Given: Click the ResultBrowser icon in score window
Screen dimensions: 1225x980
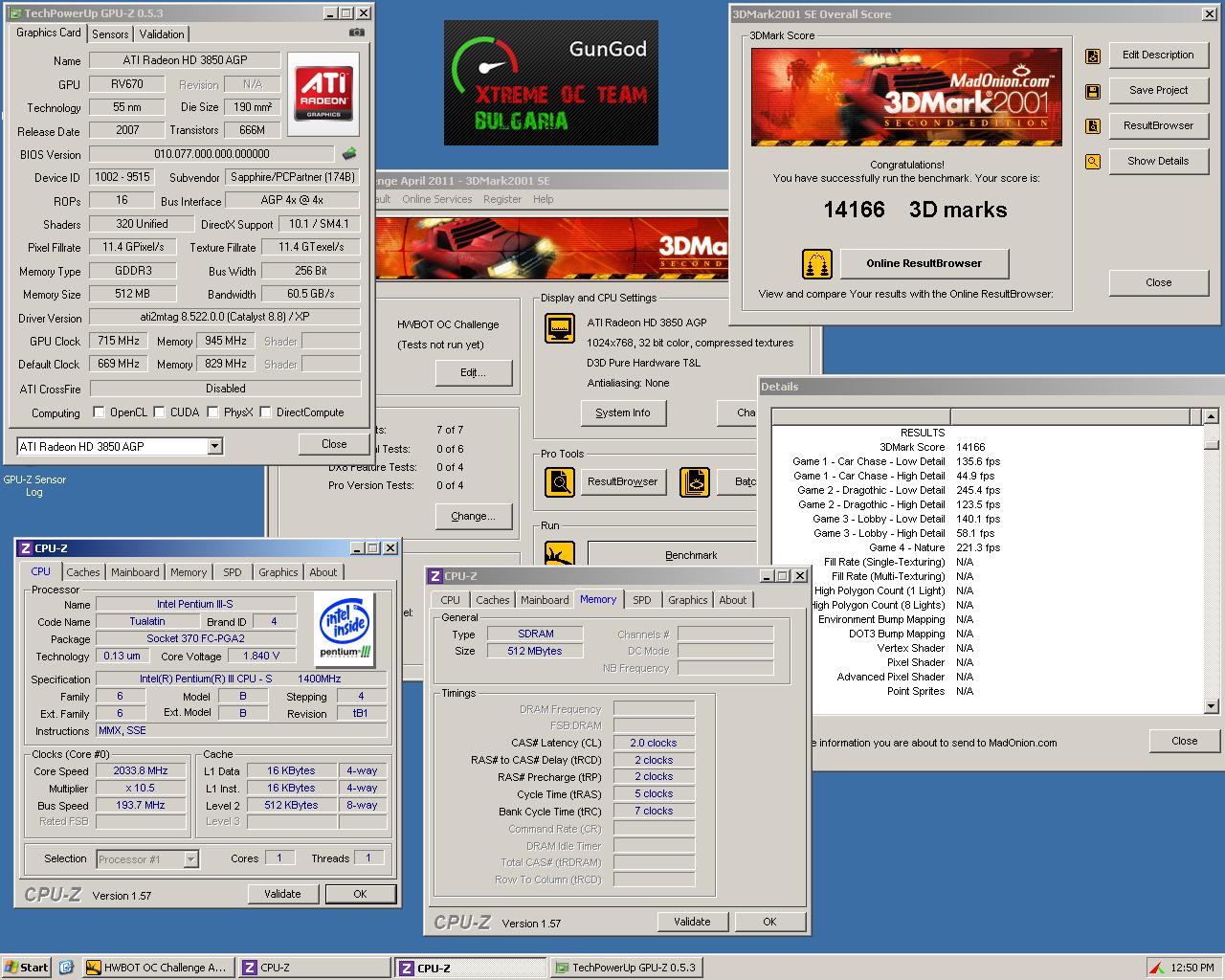Looking at the screenshot, I should [x=1092, y=126].
